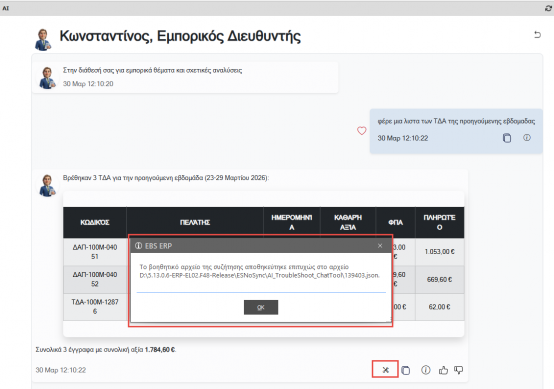Copy the user message about ΤΔΑ list
This screenshot has width=554, height=389.
coord(507,138)
